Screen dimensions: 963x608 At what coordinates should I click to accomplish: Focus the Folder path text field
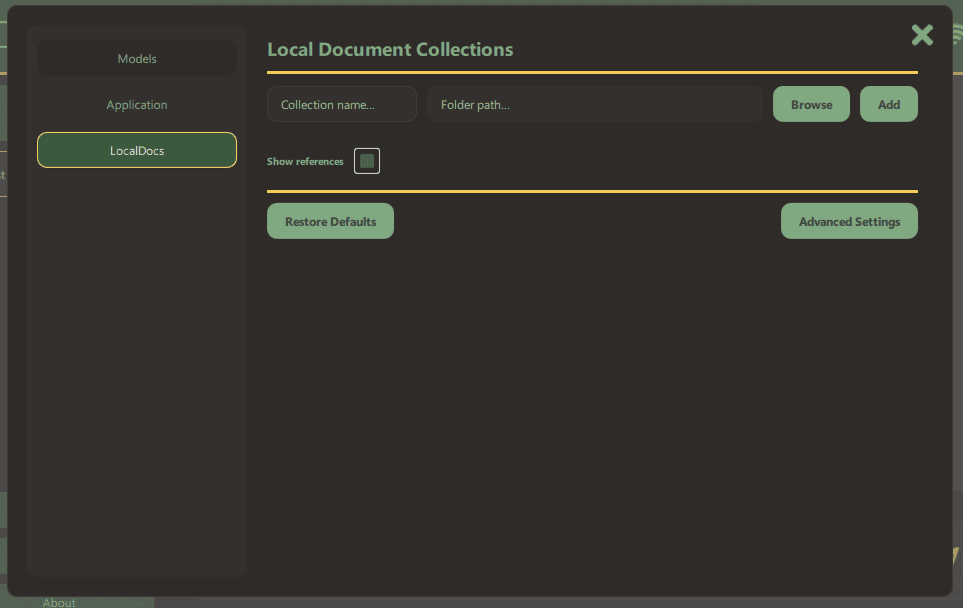click(x=595, y=104)
